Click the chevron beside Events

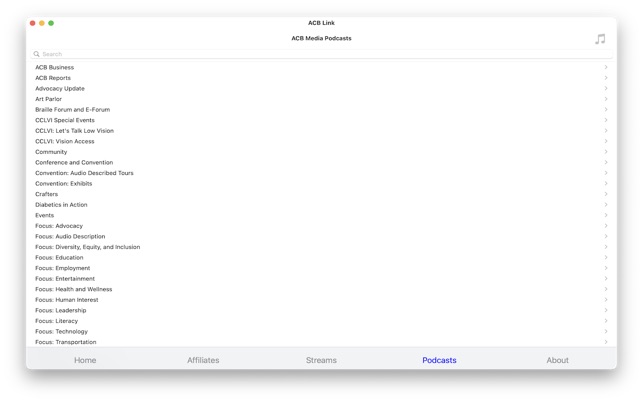coord(606,215)
